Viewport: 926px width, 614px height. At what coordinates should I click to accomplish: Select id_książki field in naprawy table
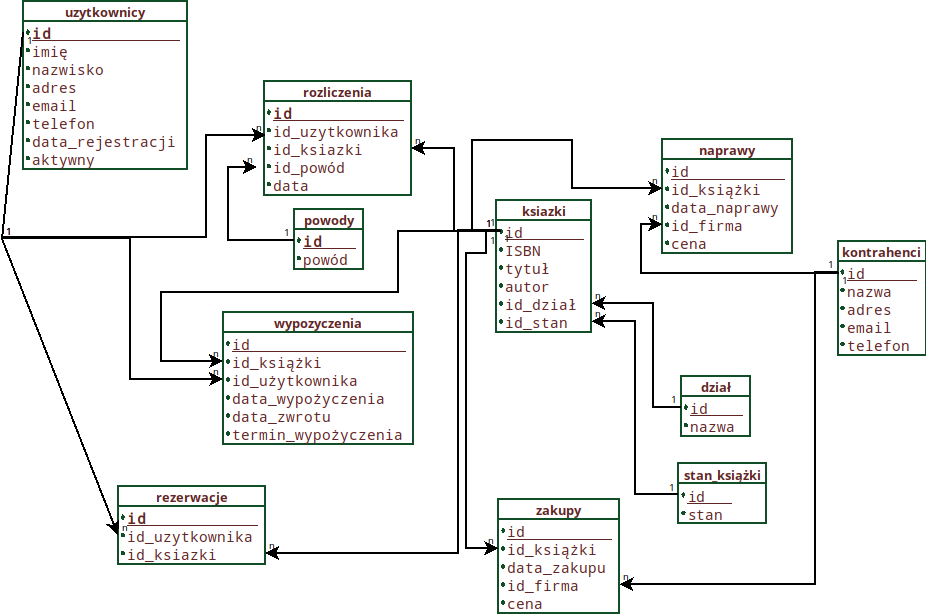(x=715, y=191)
